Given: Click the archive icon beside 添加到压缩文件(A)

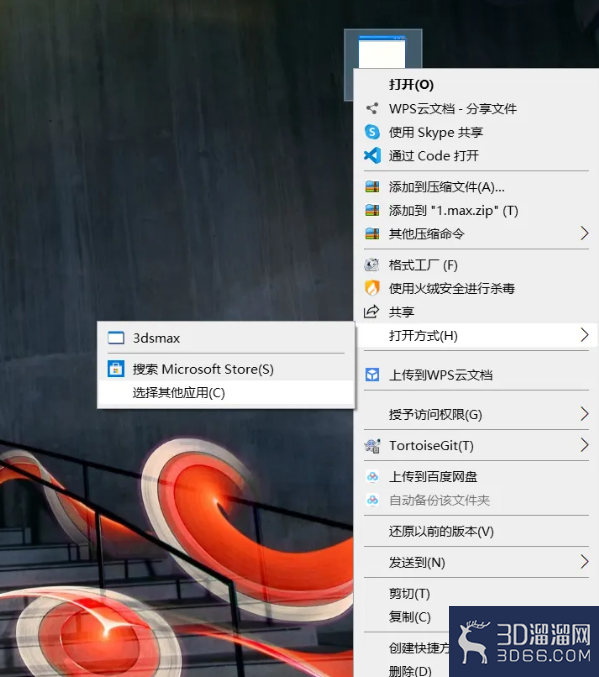Looking at the screenshot, I should (x=372, y=187).
